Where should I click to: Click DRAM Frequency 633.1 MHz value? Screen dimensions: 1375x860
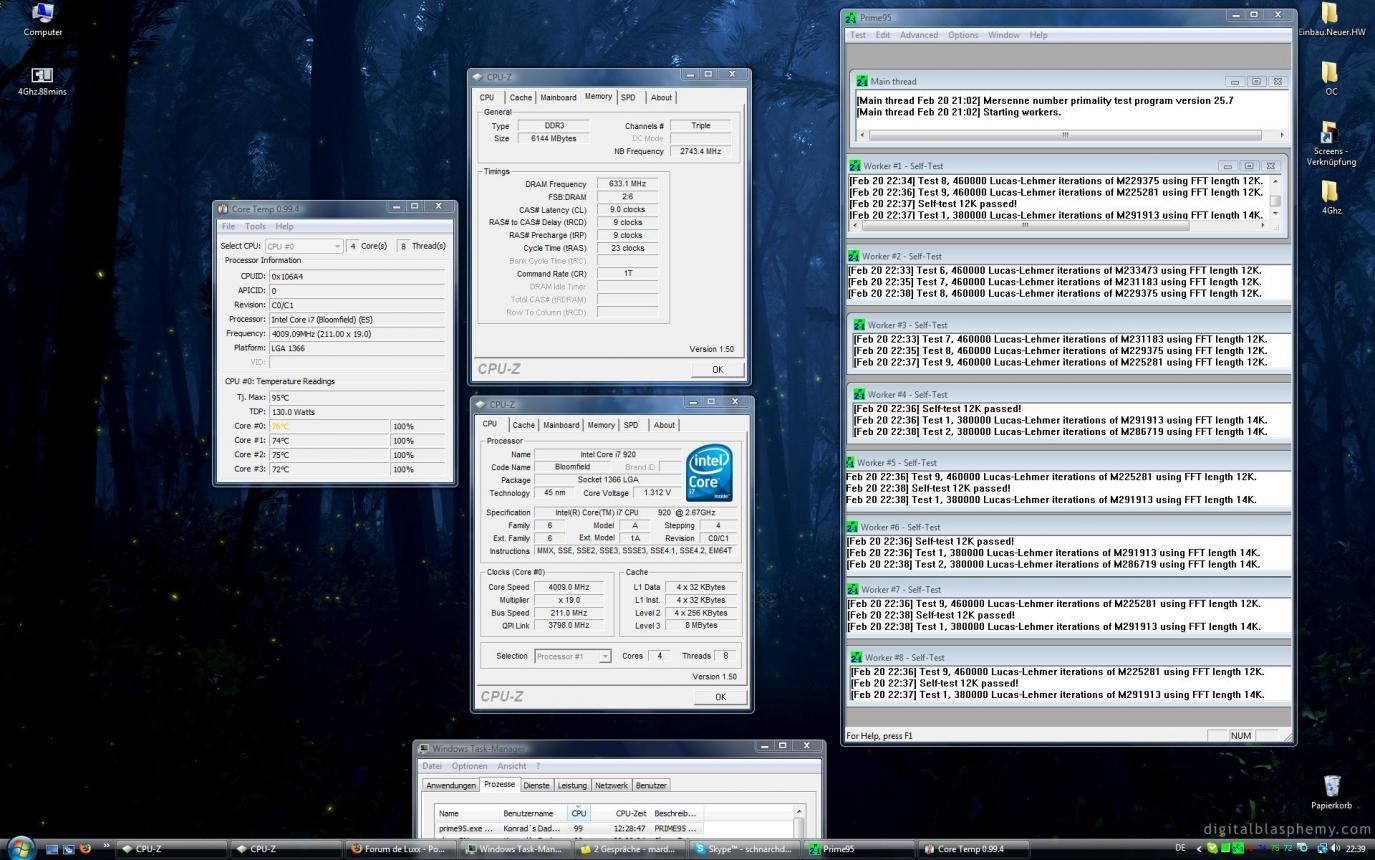[x=628, y=184]
